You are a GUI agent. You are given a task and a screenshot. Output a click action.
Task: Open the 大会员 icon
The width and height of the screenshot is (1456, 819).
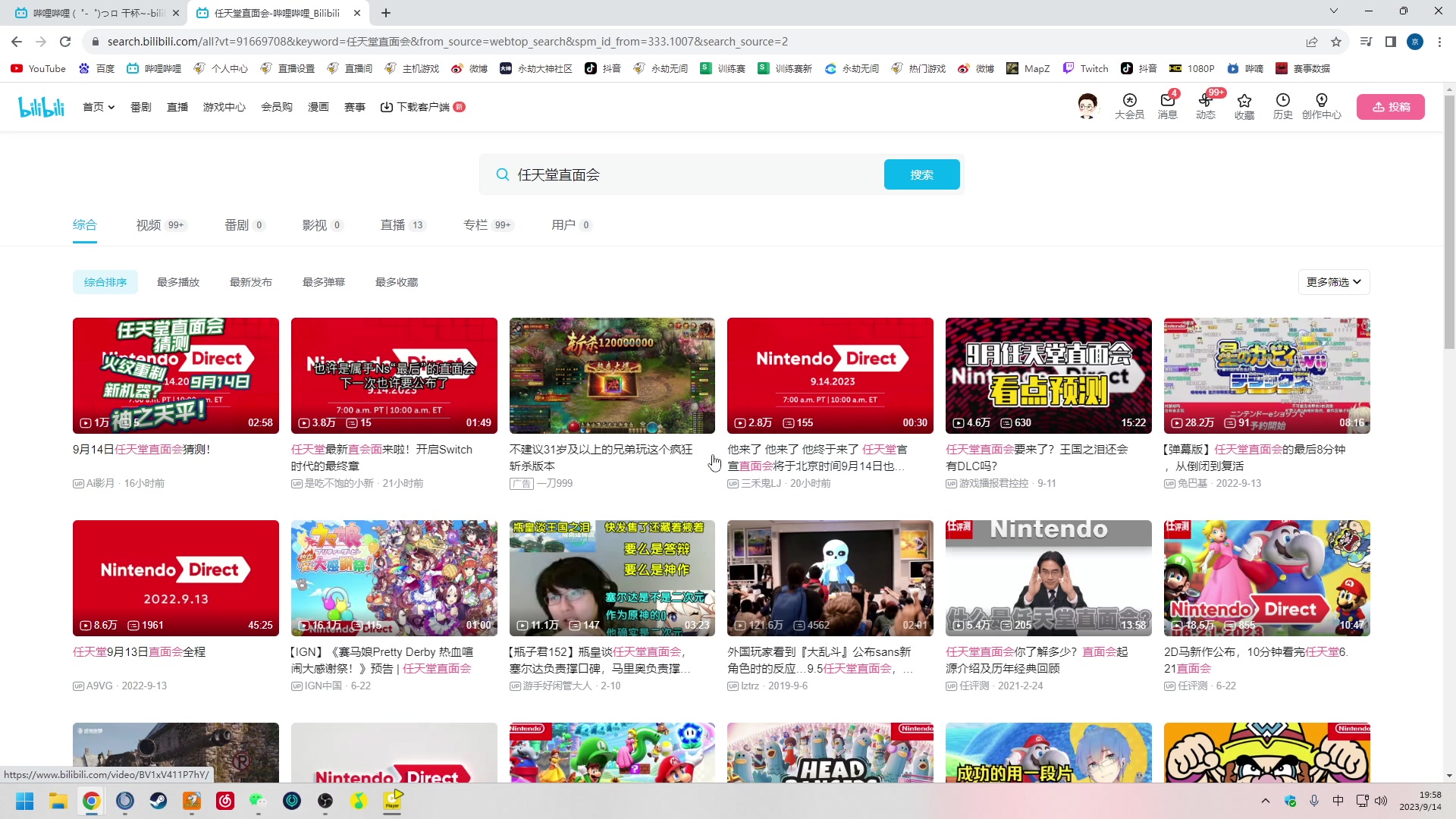[x=1128, y=107]
